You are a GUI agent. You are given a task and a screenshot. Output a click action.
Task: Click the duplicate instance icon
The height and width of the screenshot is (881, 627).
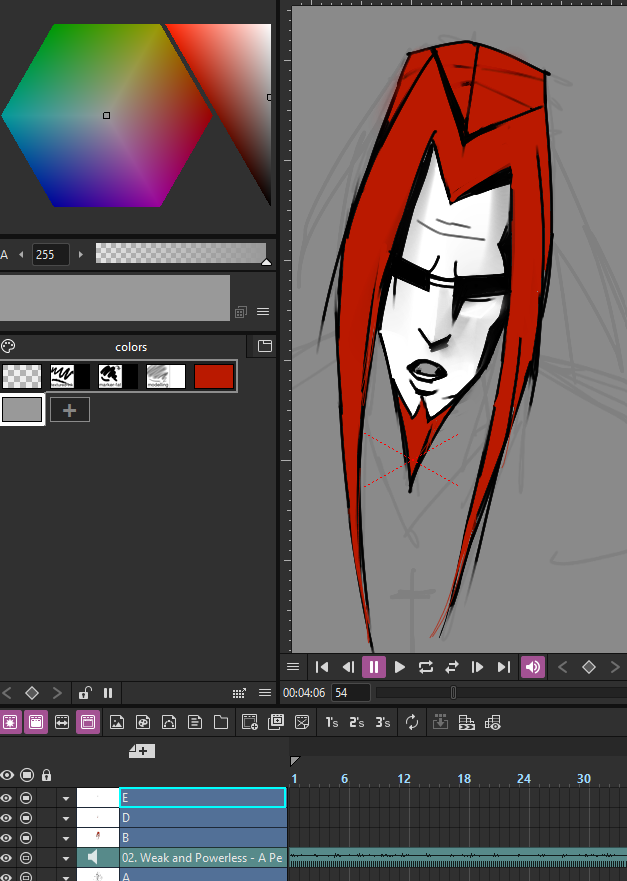click(x=276, y=723)
